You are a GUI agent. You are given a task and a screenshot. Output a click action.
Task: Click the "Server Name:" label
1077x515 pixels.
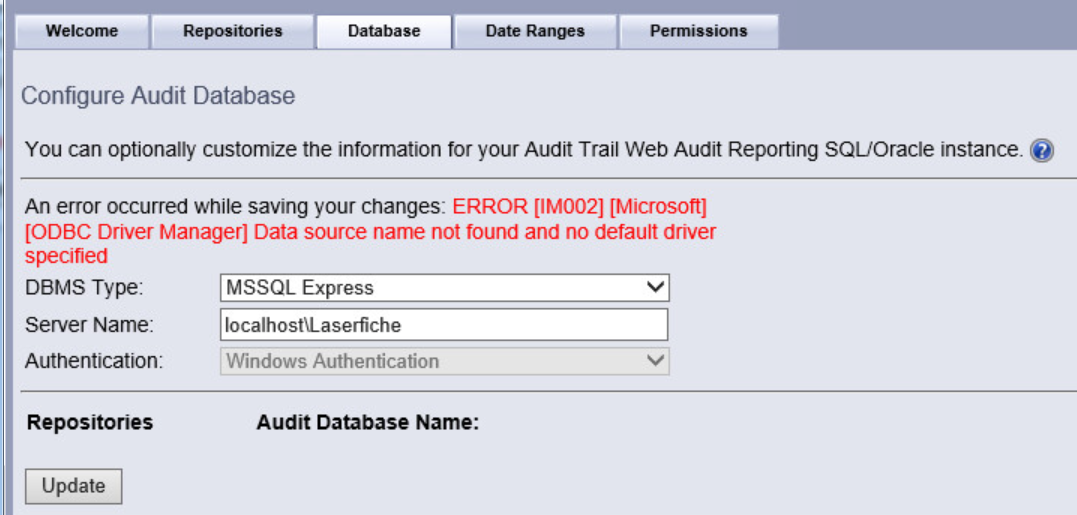point(87,325)
